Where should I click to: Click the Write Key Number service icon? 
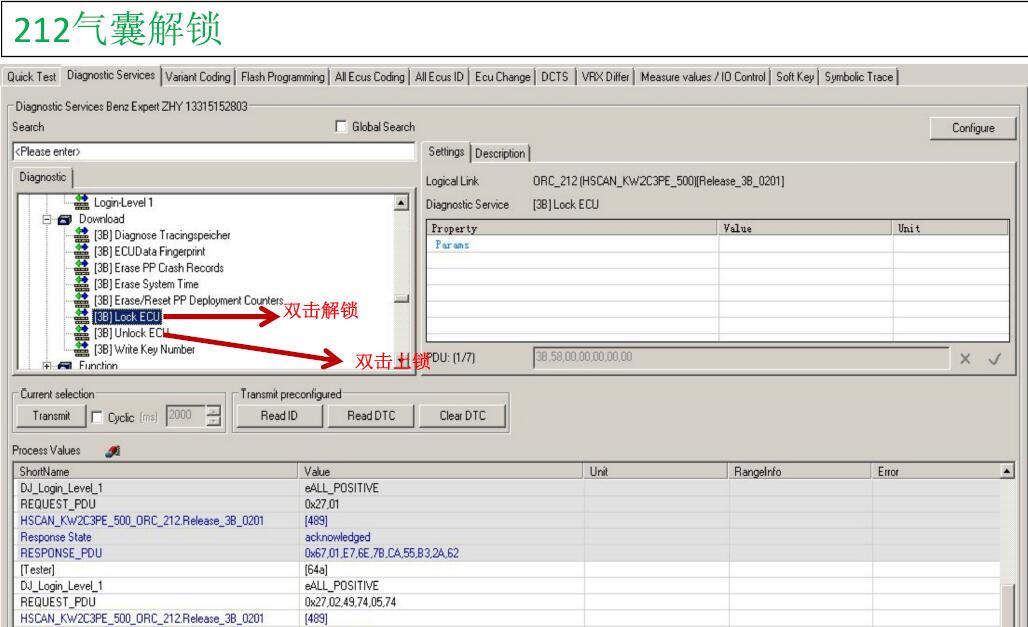point(83,349)
